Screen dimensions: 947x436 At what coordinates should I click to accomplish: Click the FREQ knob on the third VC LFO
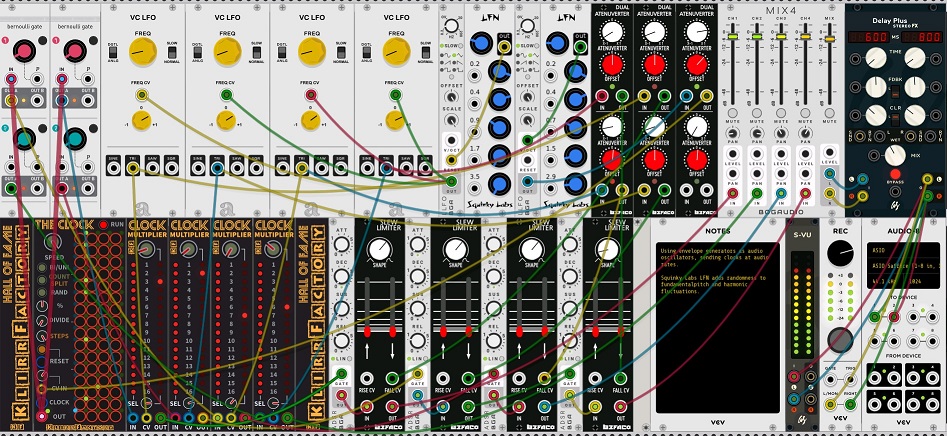(312, 52)
